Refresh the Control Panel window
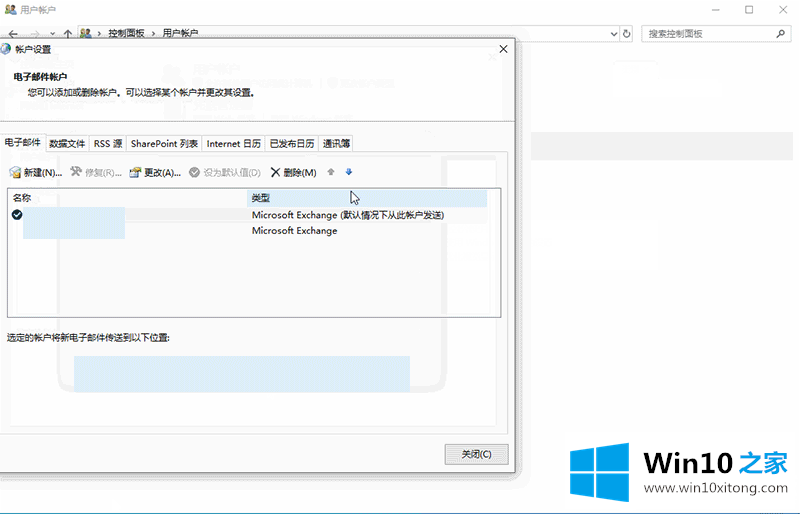Screen dimensions: 800x514 click(x=627, y=34)
